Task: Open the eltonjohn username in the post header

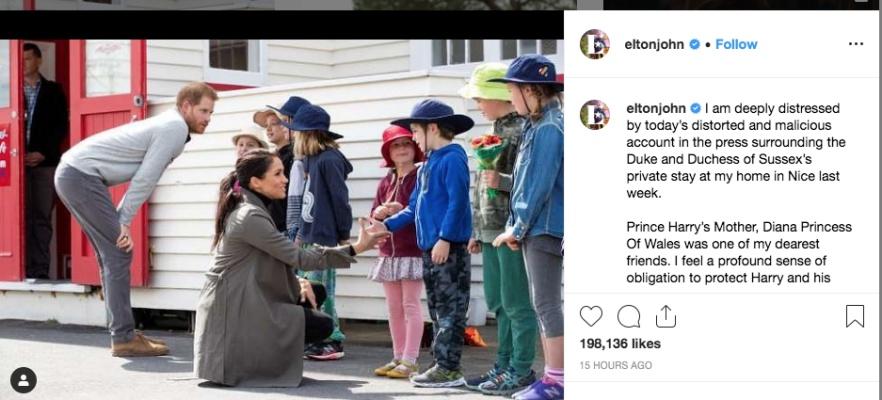Action: pyautogui.click(x=655, y=44)
